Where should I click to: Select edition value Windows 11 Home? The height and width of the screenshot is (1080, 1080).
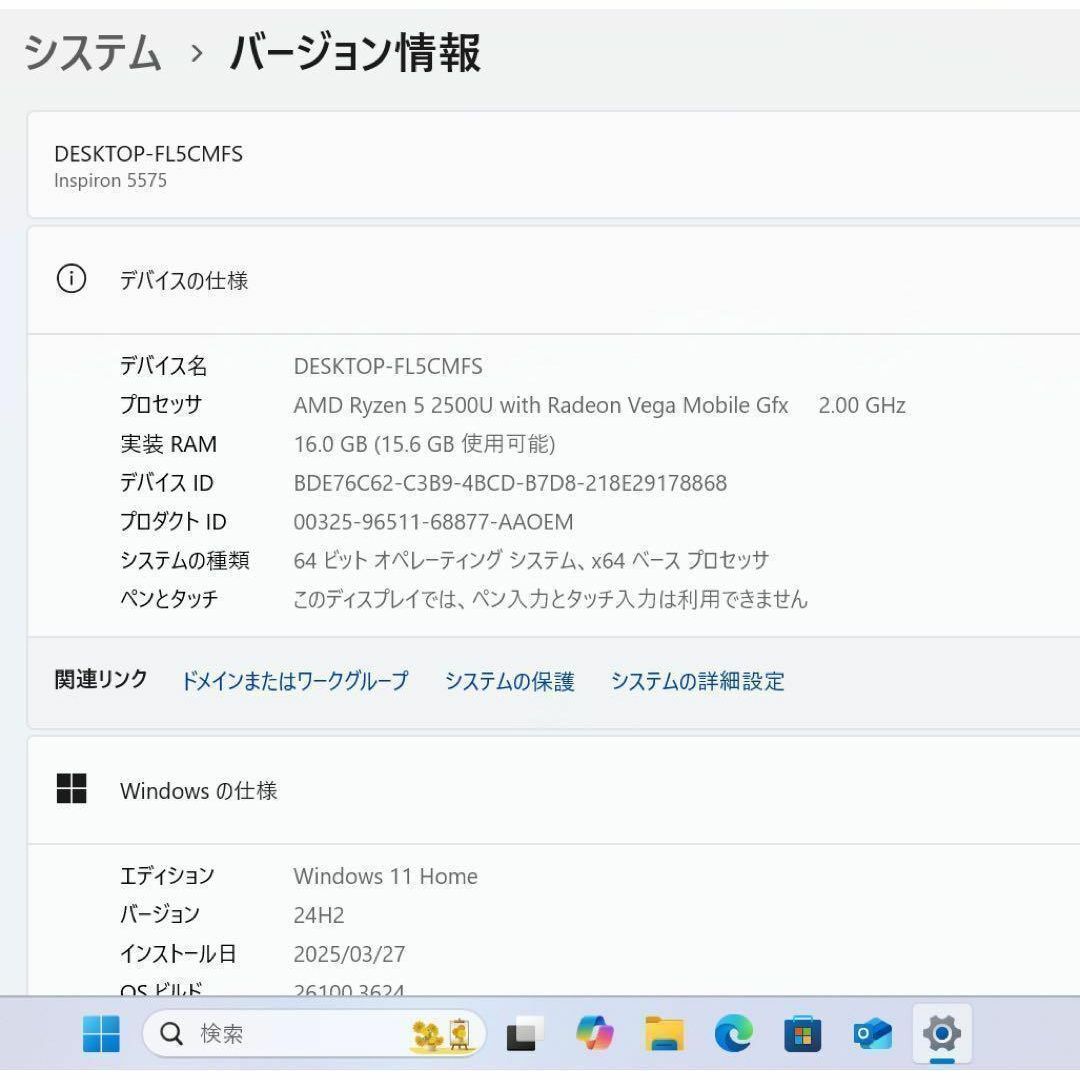(x=385, y=876)
